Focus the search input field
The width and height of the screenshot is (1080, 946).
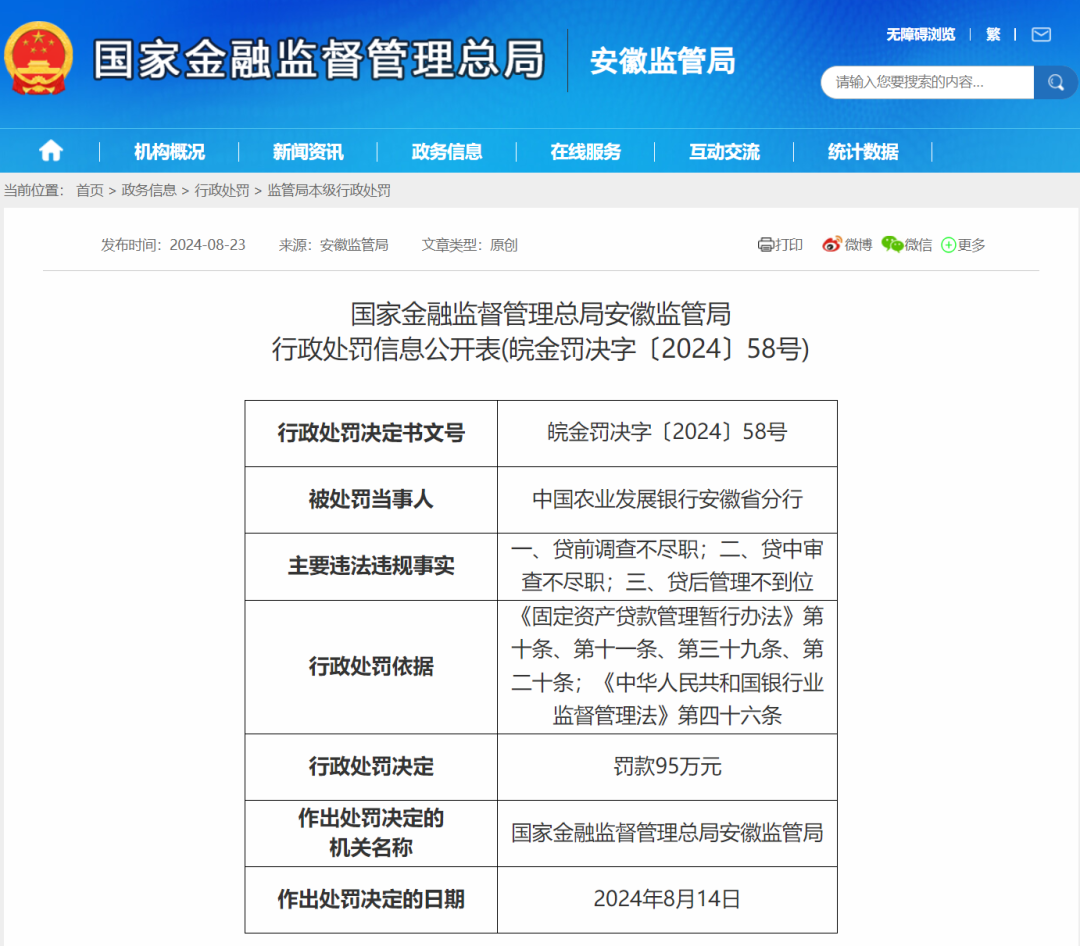pyautogui.click(x=928, y=83)
